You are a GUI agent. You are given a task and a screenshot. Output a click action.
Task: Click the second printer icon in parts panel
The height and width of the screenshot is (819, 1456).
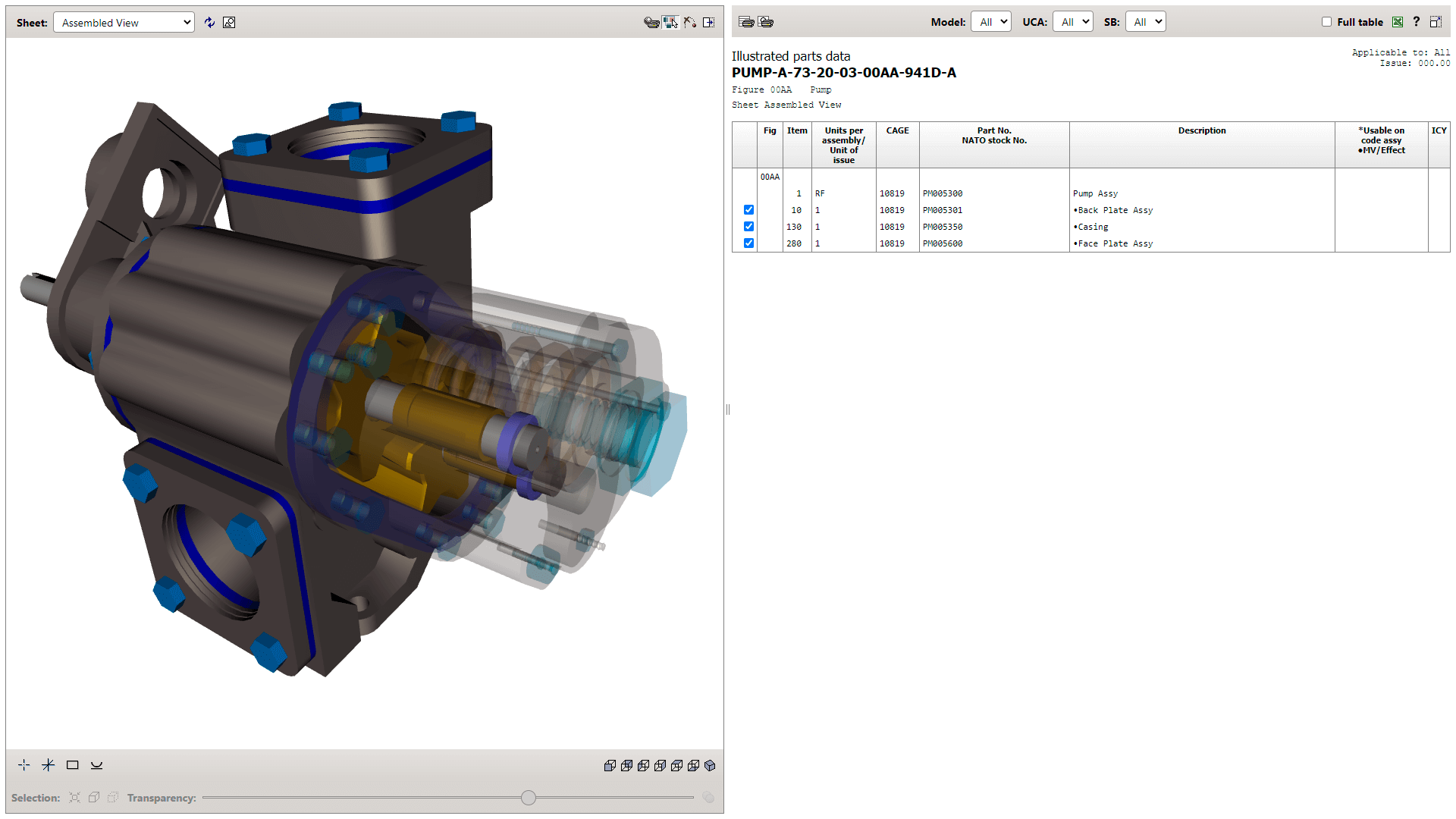pyautogui.click(x=766, y=22)
